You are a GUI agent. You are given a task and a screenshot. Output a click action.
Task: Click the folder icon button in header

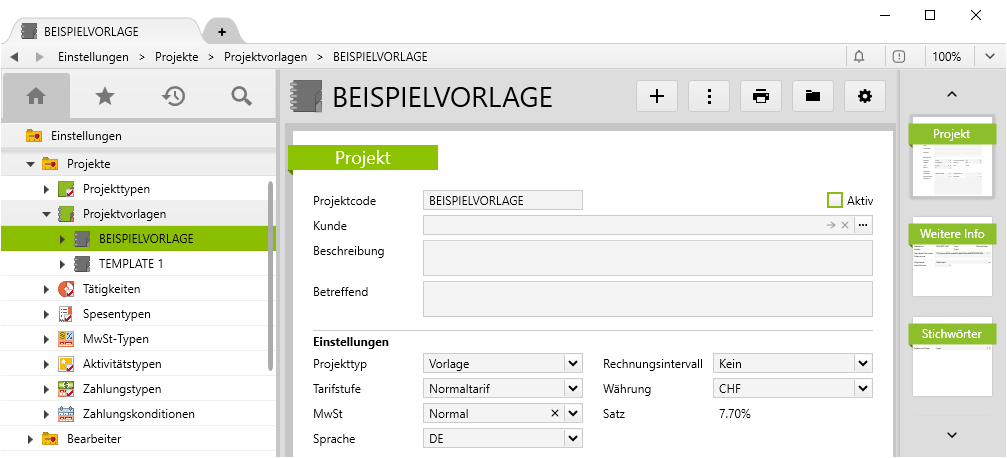(x=813, y=96)
